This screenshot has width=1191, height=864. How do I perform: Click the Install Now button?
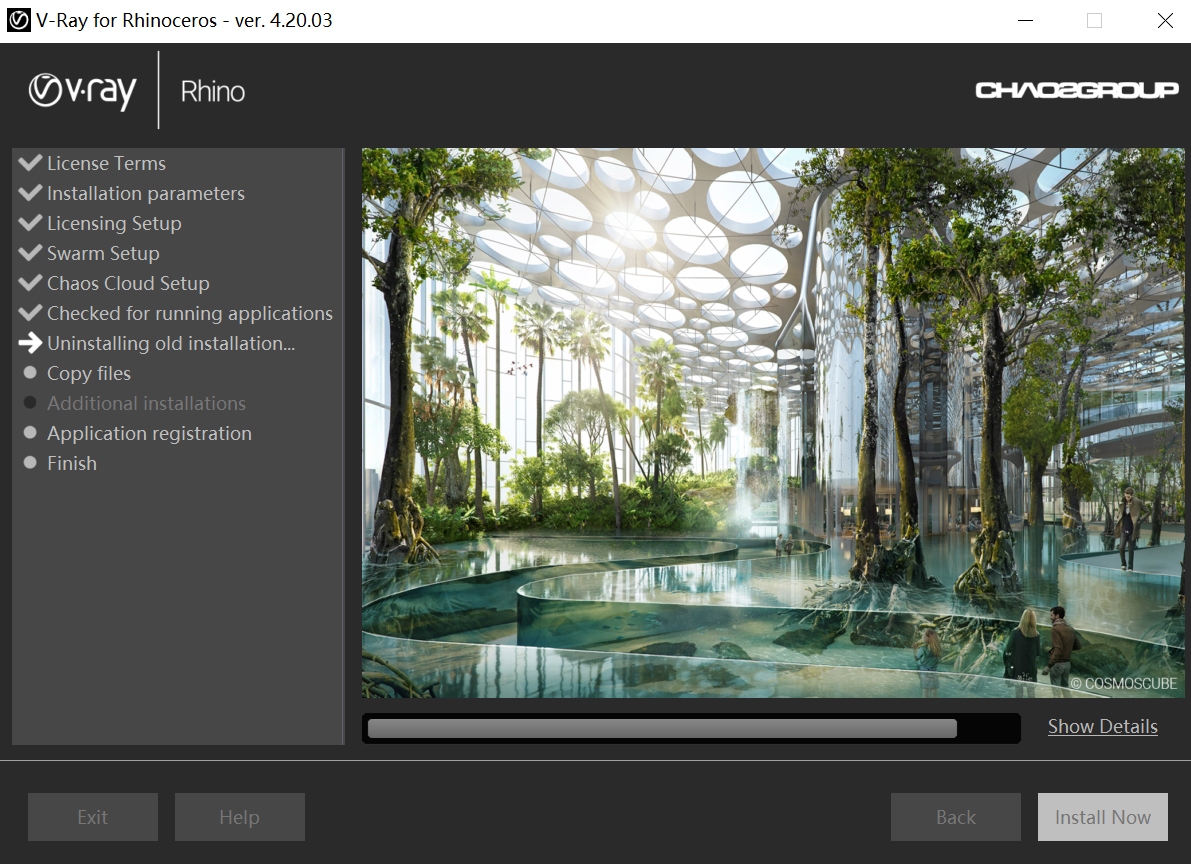tap(1103, 817)
